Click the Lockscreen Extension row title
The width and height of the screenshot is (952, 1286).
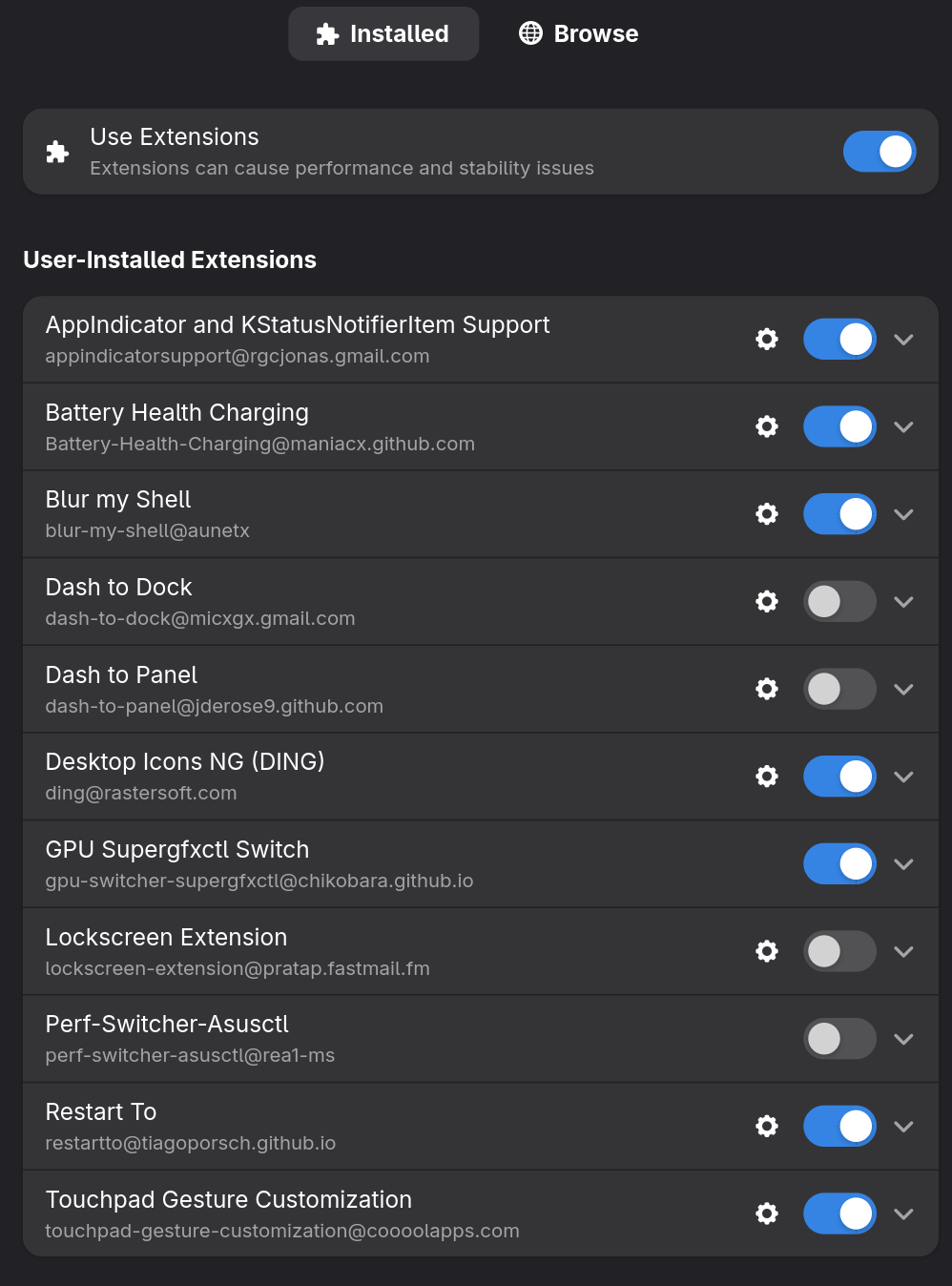(166, 938)
